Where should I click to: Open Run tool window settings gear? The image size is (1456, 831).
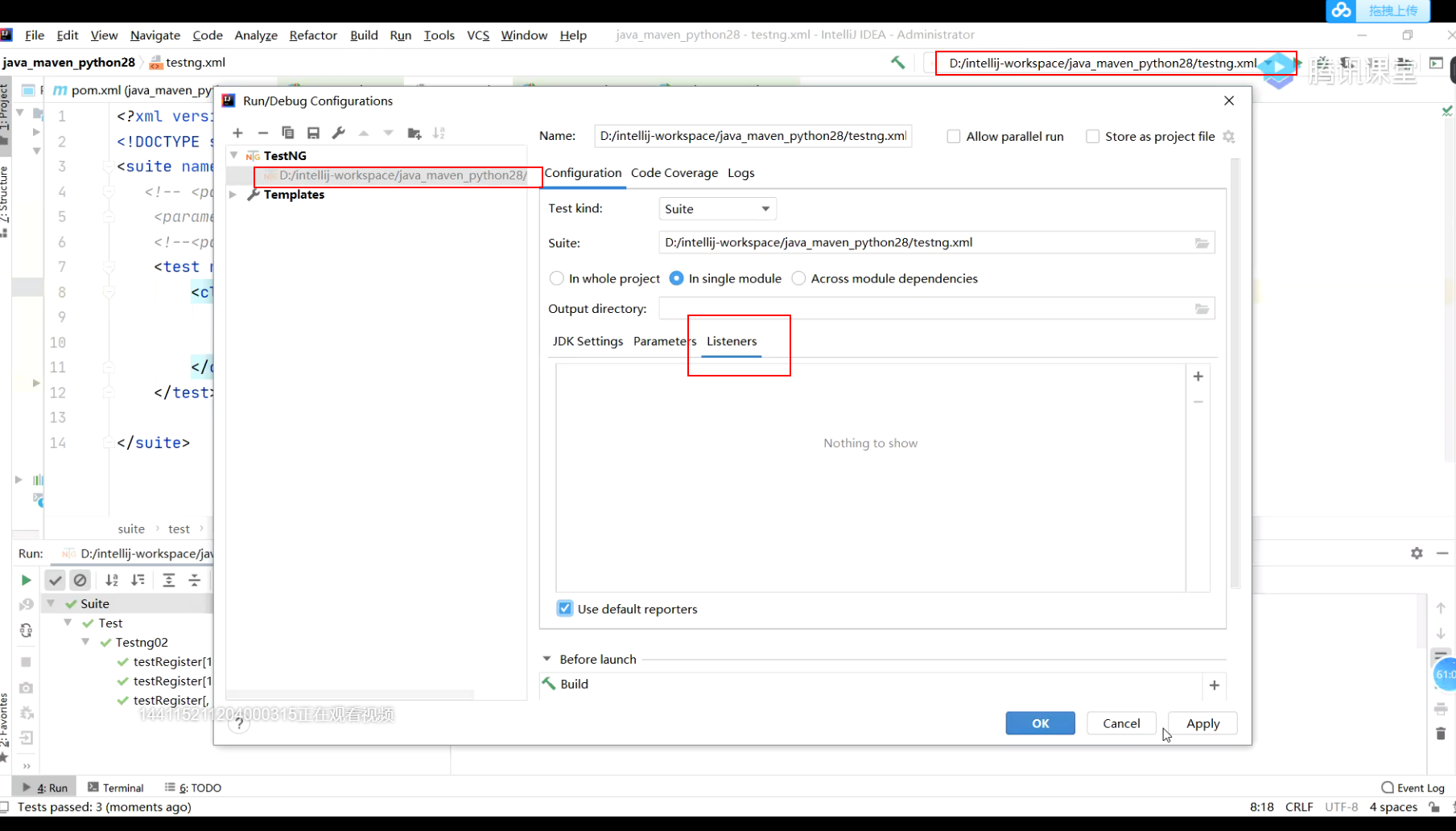click(1417, 553)
